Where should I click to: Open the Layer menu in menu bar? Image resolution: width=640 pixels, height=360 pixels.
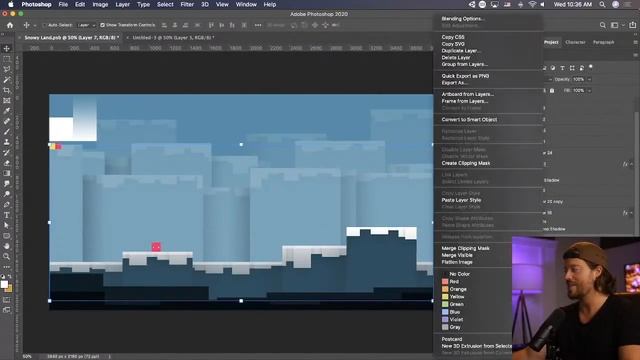tap(122, 4)
